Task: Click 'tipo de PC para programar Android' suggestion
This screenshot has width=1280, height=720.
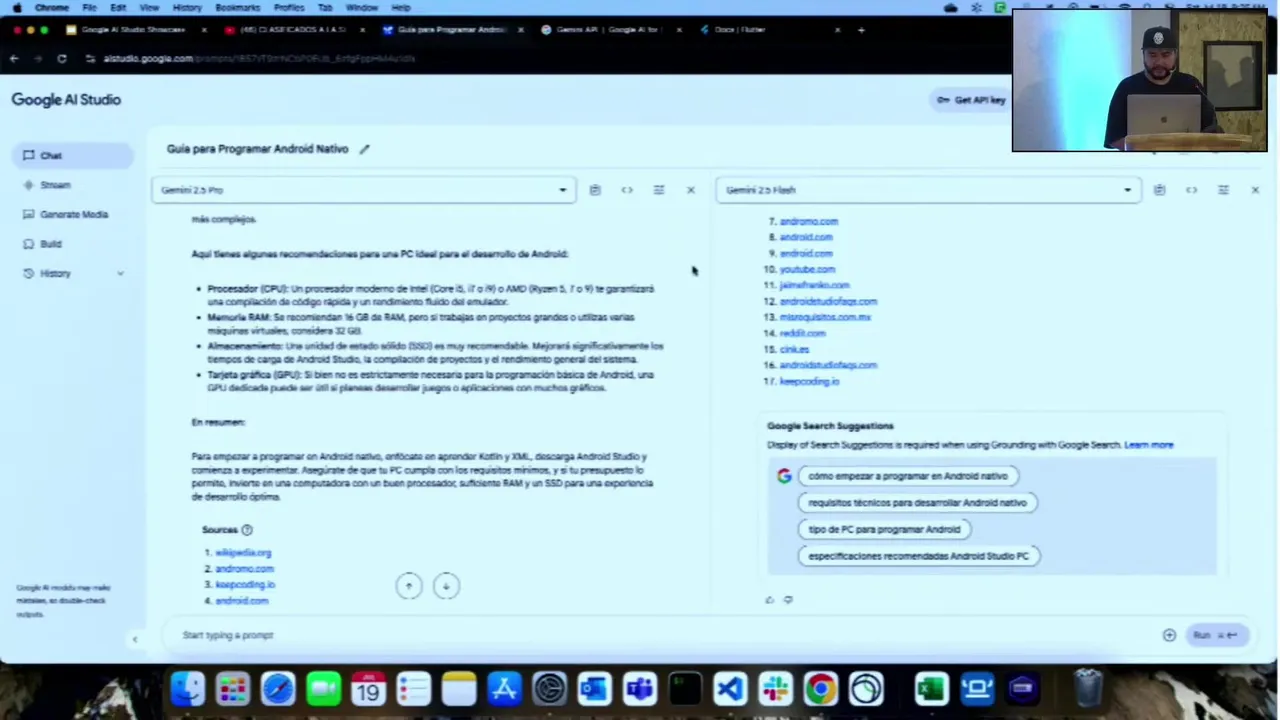Action: tap(884, 530)
